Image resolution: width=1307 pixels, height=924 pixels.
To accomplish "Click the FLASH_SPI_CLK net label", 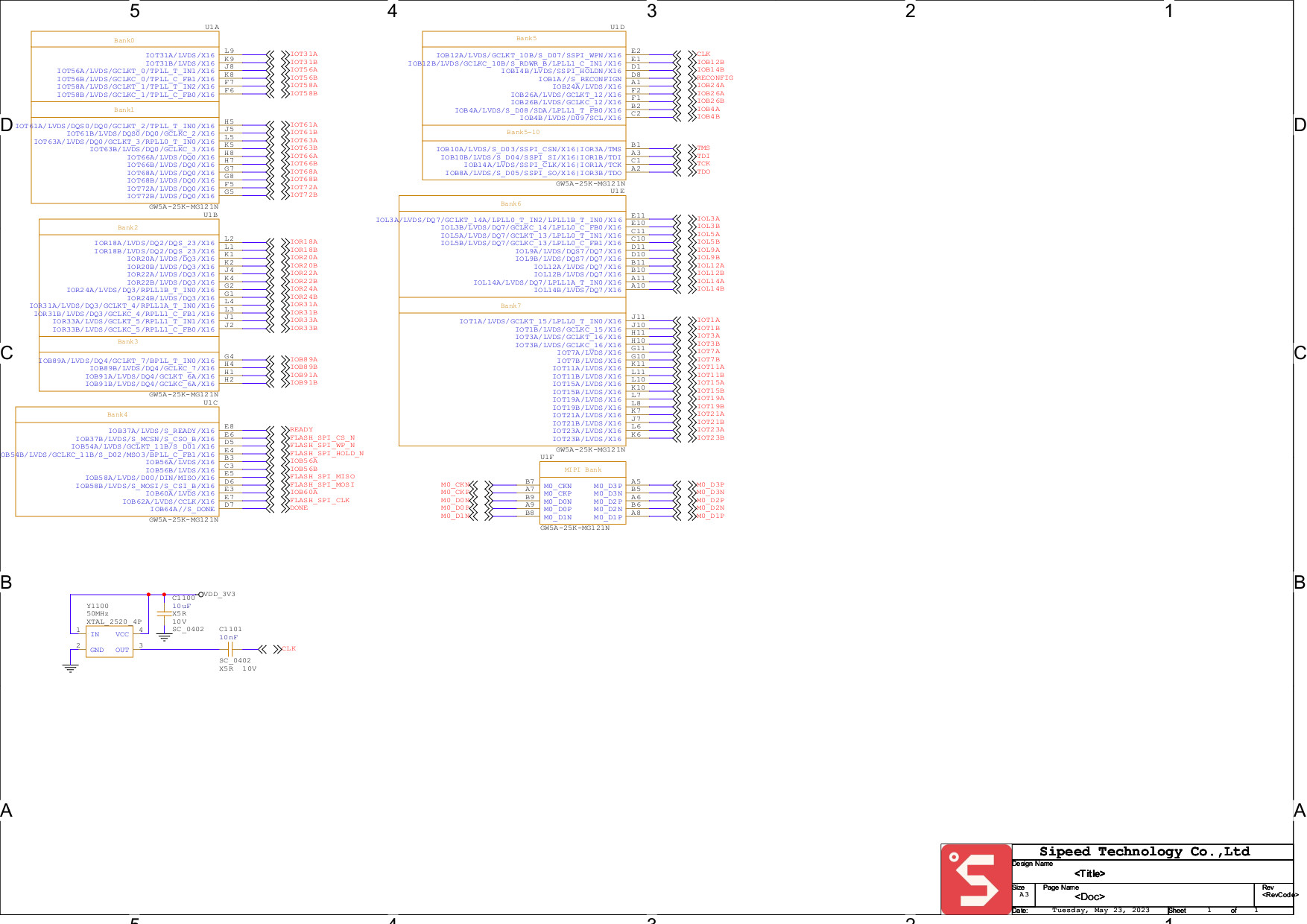I will pyautogui.click(x=319, y=500).
